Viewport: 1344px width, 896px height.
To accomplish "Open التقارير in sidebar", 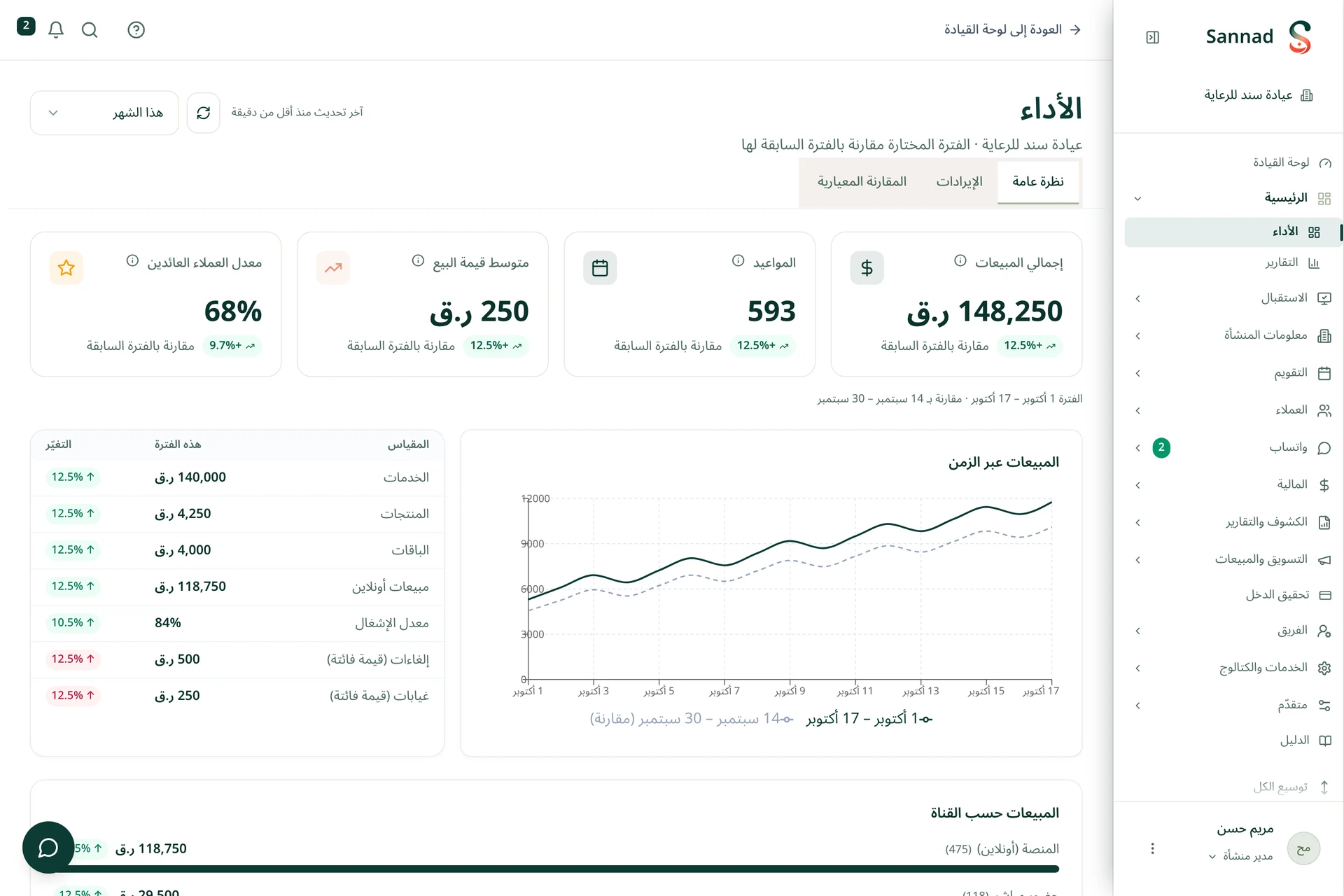I will [1291, 262].
